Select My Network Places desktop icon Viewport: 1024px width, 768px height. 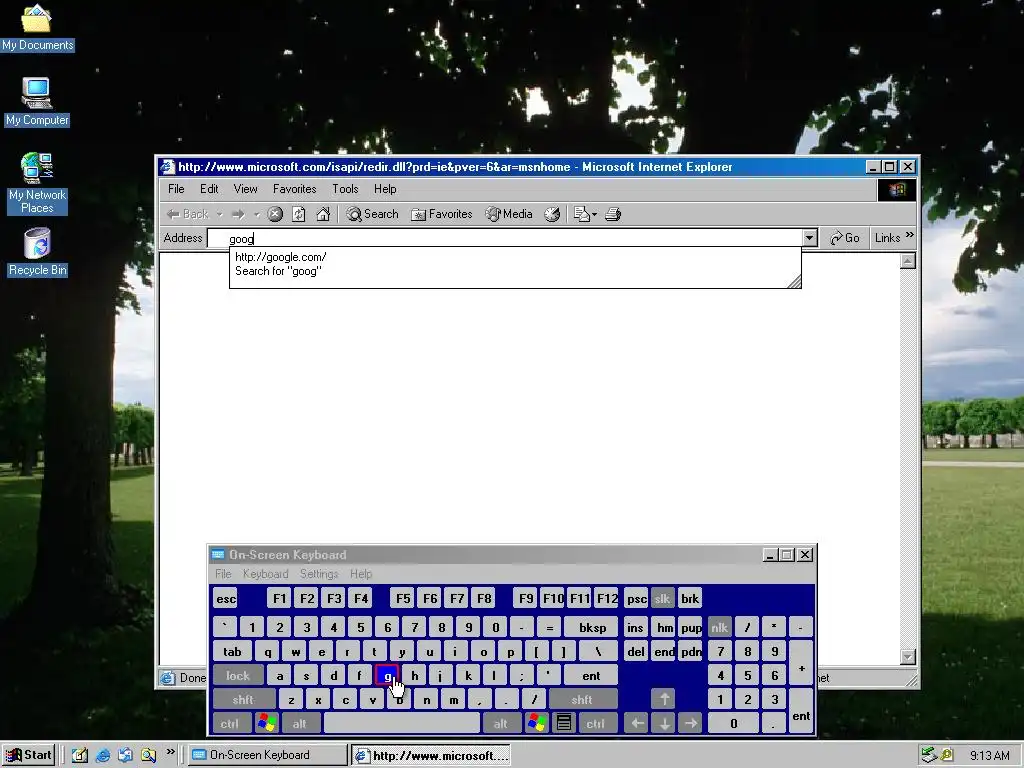37,184
